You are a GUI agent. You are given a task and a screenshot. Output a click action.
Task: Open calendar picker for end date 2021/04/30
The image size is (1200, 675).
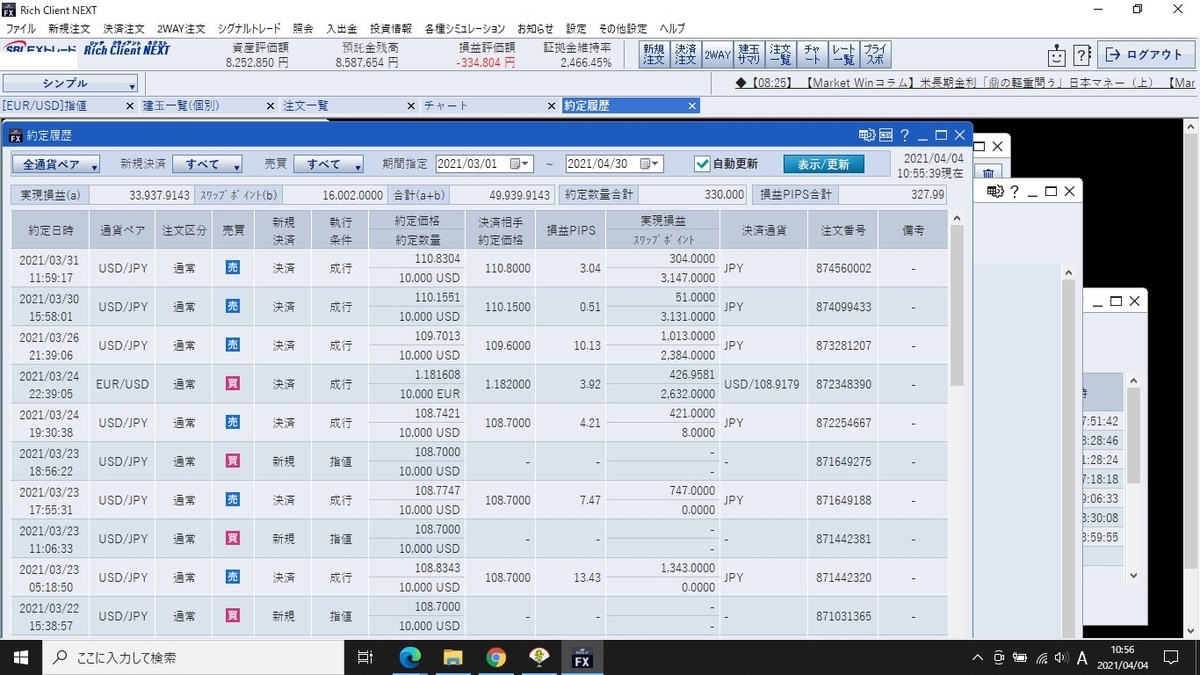coord(646,164)
